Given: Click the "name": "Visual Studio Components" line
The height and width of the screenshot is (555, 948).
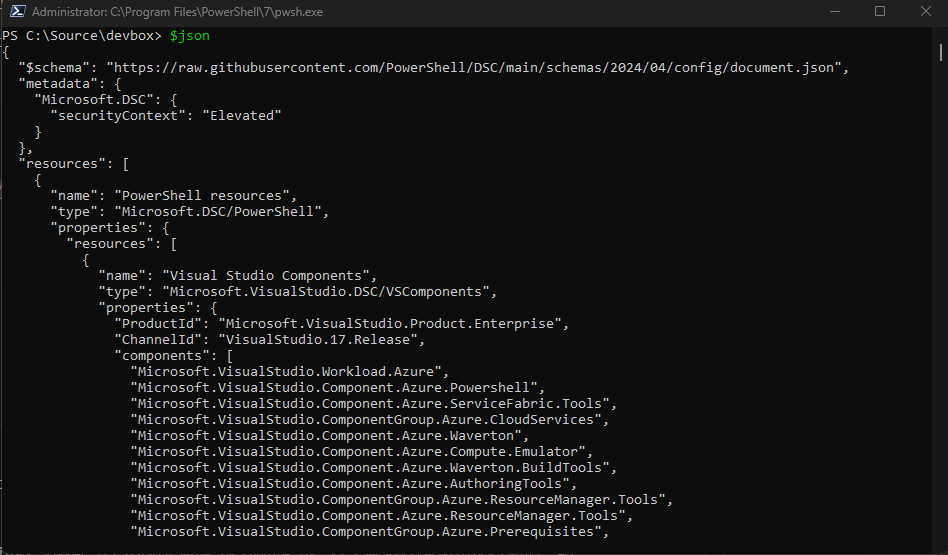Looking at the screenshot, I should pyautogui.click(x=238, y=276).
